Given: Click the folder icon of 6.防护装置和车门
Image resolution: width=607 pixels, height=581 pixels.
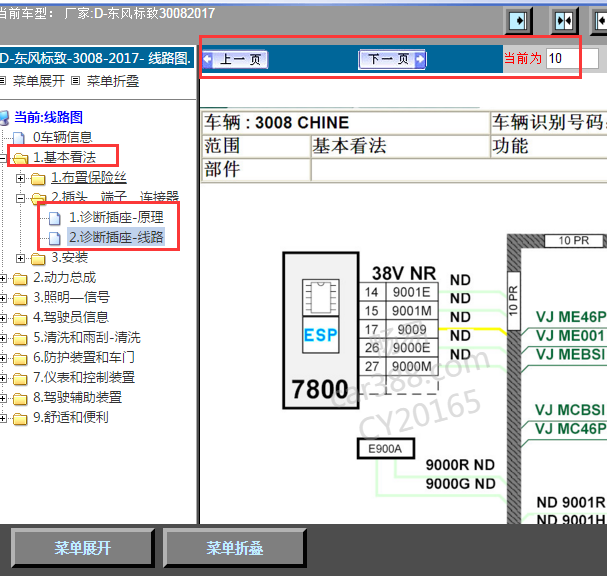Looking at the screenshot, I should 20,359.
